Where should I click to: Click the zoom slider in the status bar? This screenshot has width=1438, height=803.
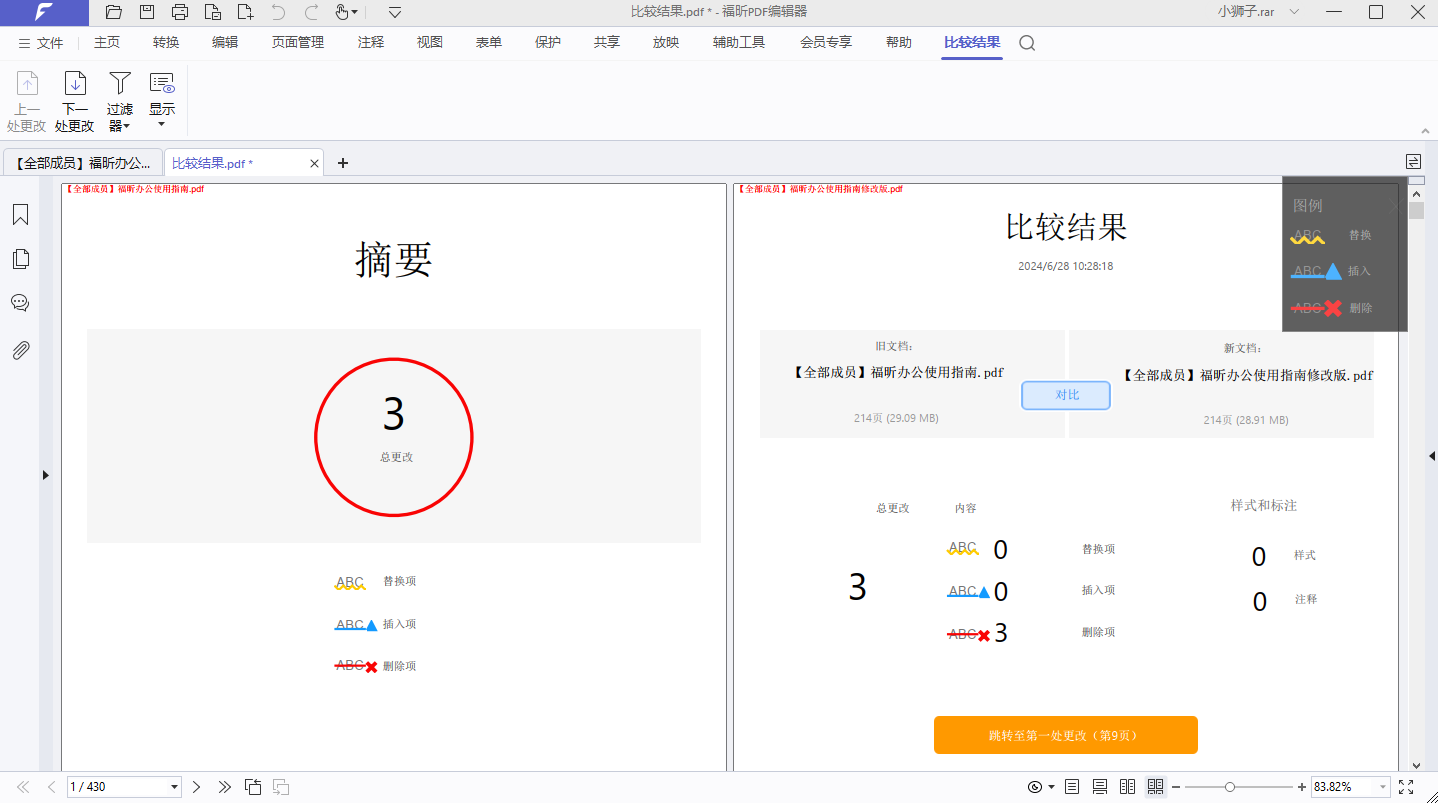pyautogui.click(x=1229, y=787)
